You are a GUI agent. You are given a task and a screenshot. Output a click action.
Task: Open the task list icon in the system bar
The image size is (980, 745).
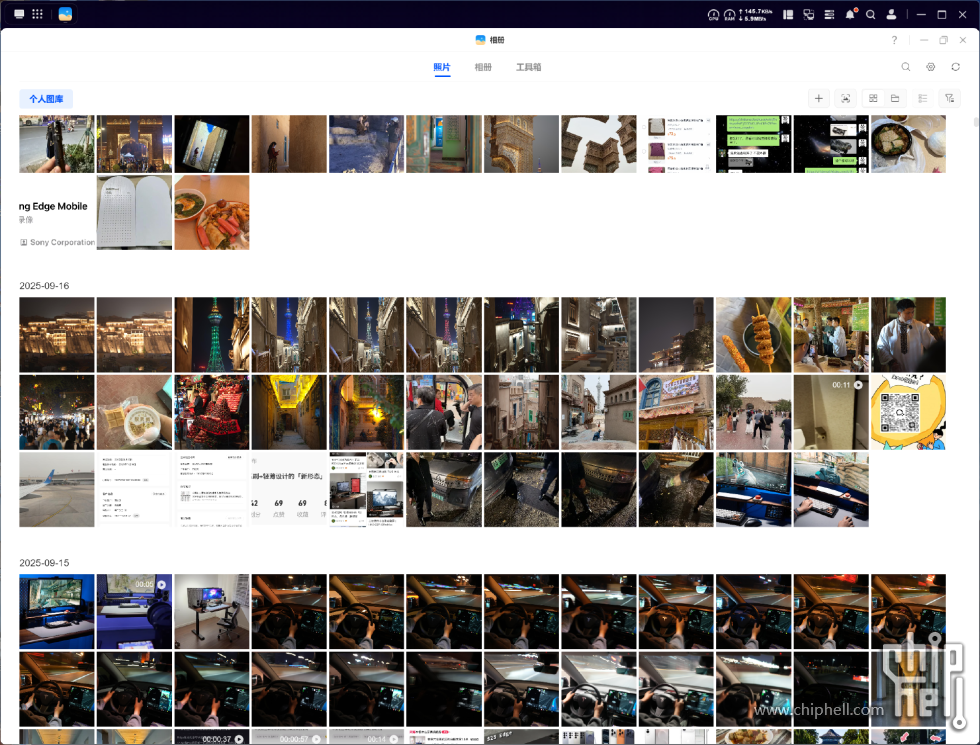(829, 14)
